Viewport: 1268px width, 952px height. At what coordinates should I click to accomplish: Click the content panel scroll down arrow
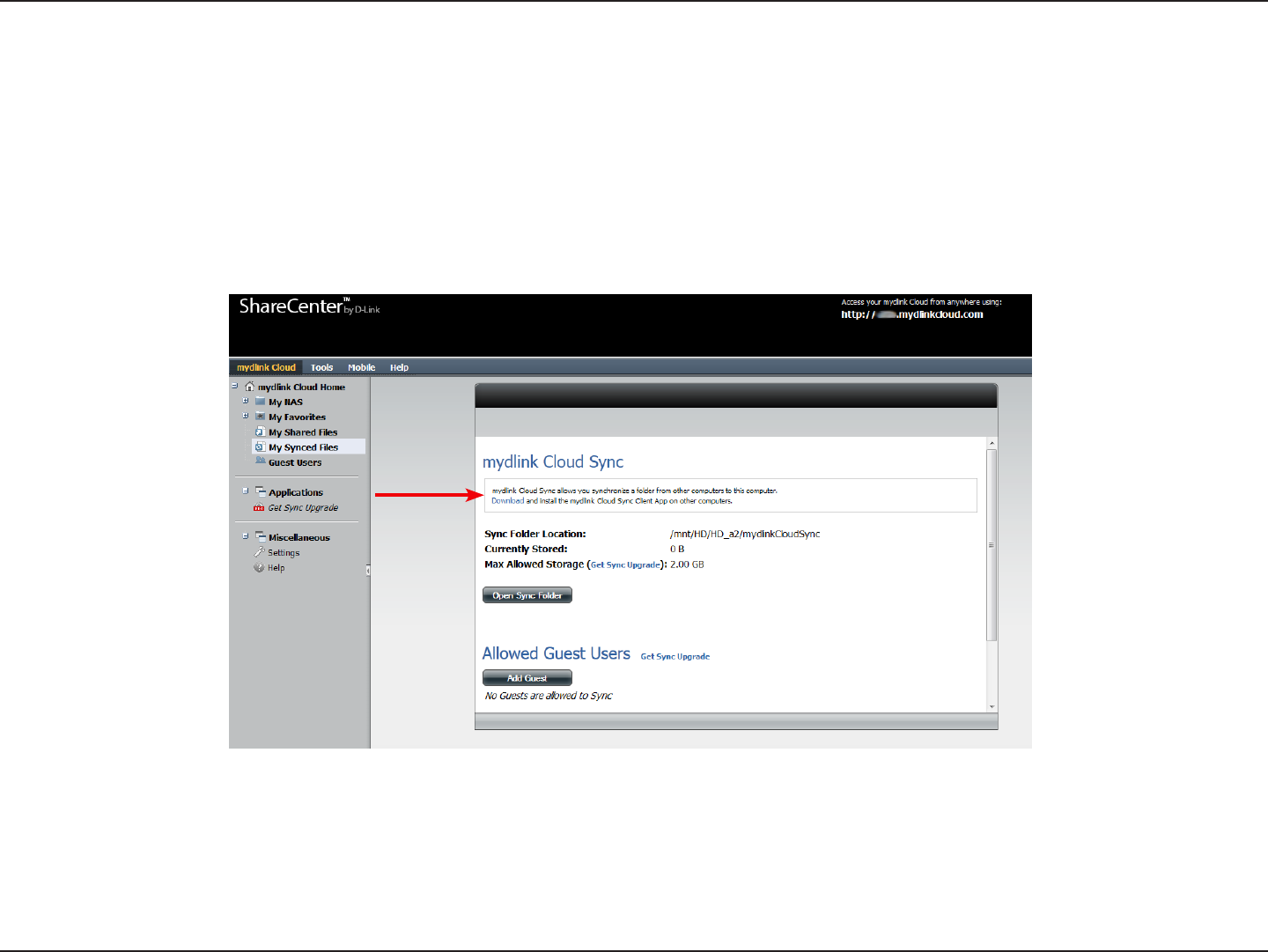pyautogui.click(x=992, y=706)
